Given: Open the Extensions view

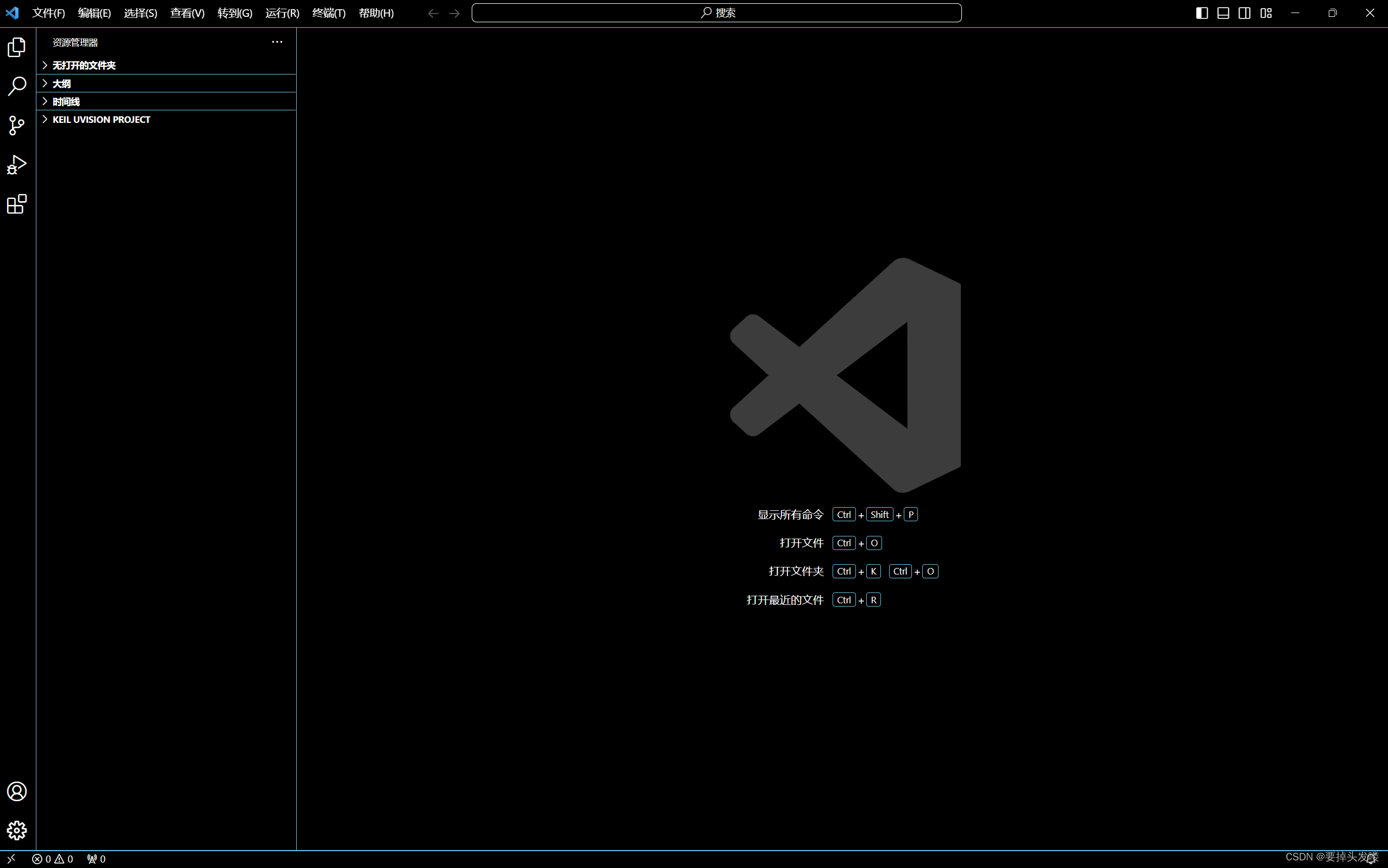Looking at the screenshot, I should (17, 204).
